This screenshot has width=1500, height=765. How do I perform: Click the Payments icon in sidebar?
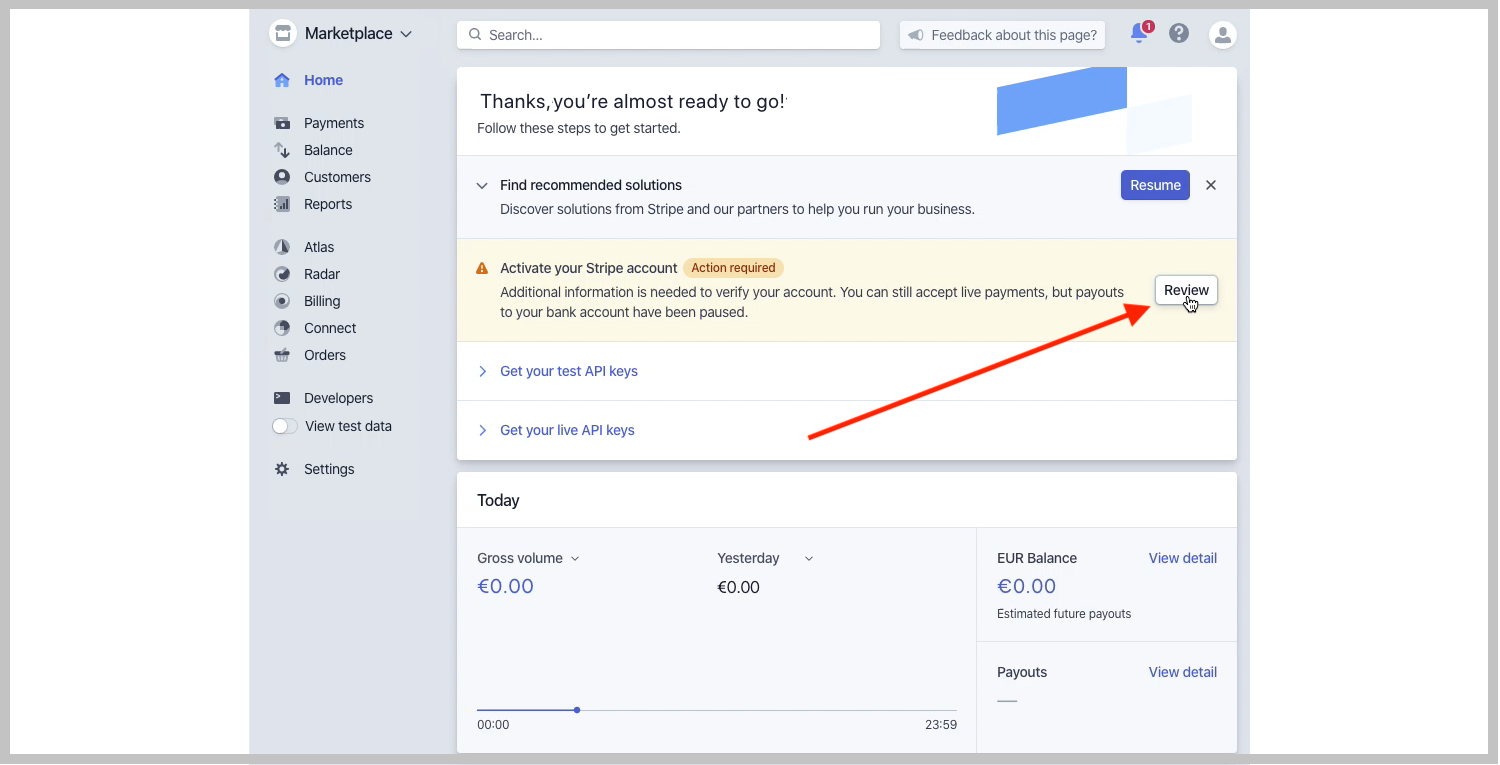(x=282, y=123)
